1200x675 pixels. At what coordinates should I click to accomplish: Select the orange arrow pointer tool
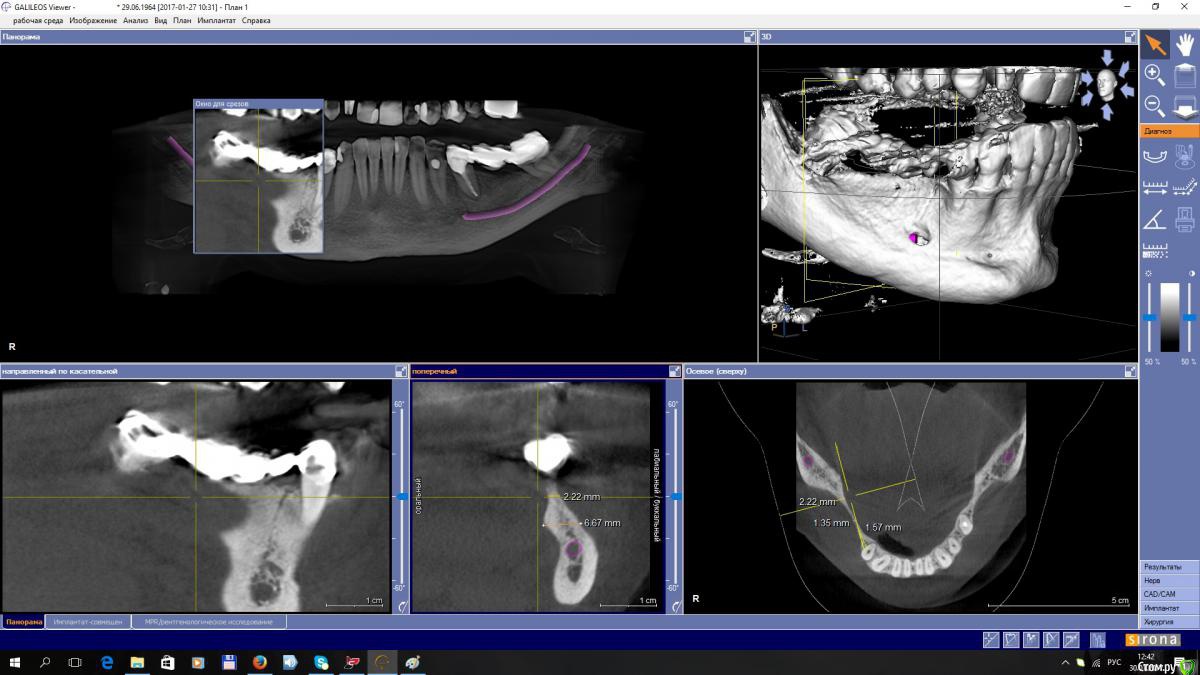(1155, 44)
